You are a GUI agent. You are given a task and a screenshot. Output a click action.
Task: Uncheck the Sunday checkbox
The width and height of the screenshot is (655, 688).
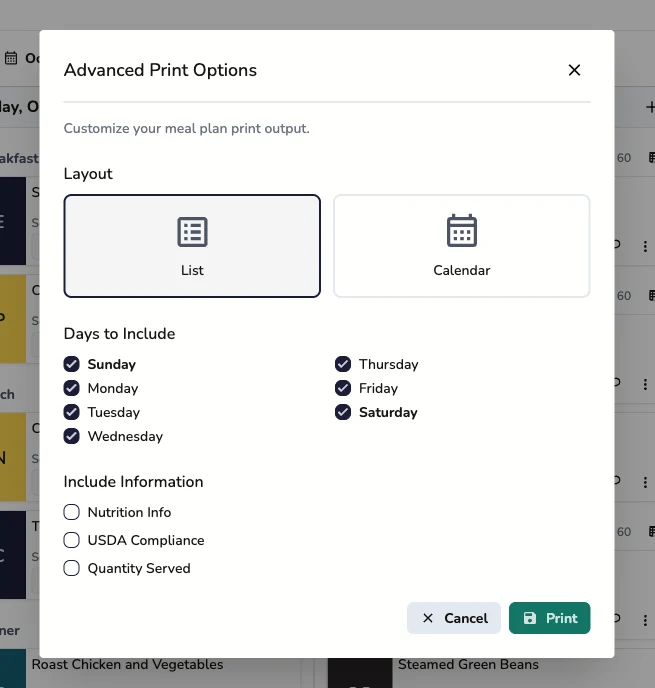pos(72,364)
